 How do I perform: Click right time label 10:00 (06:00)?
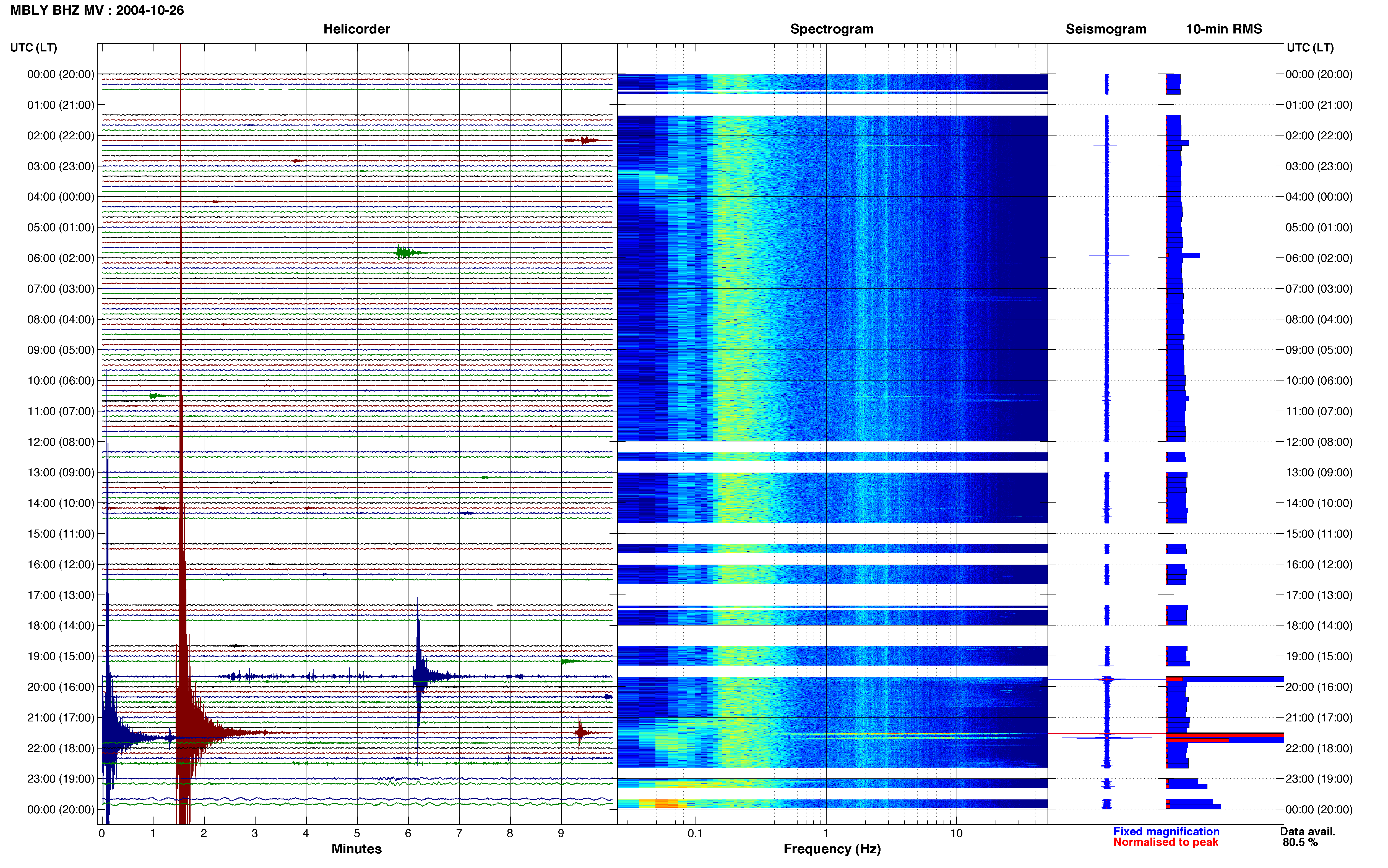coord(1319,380)
